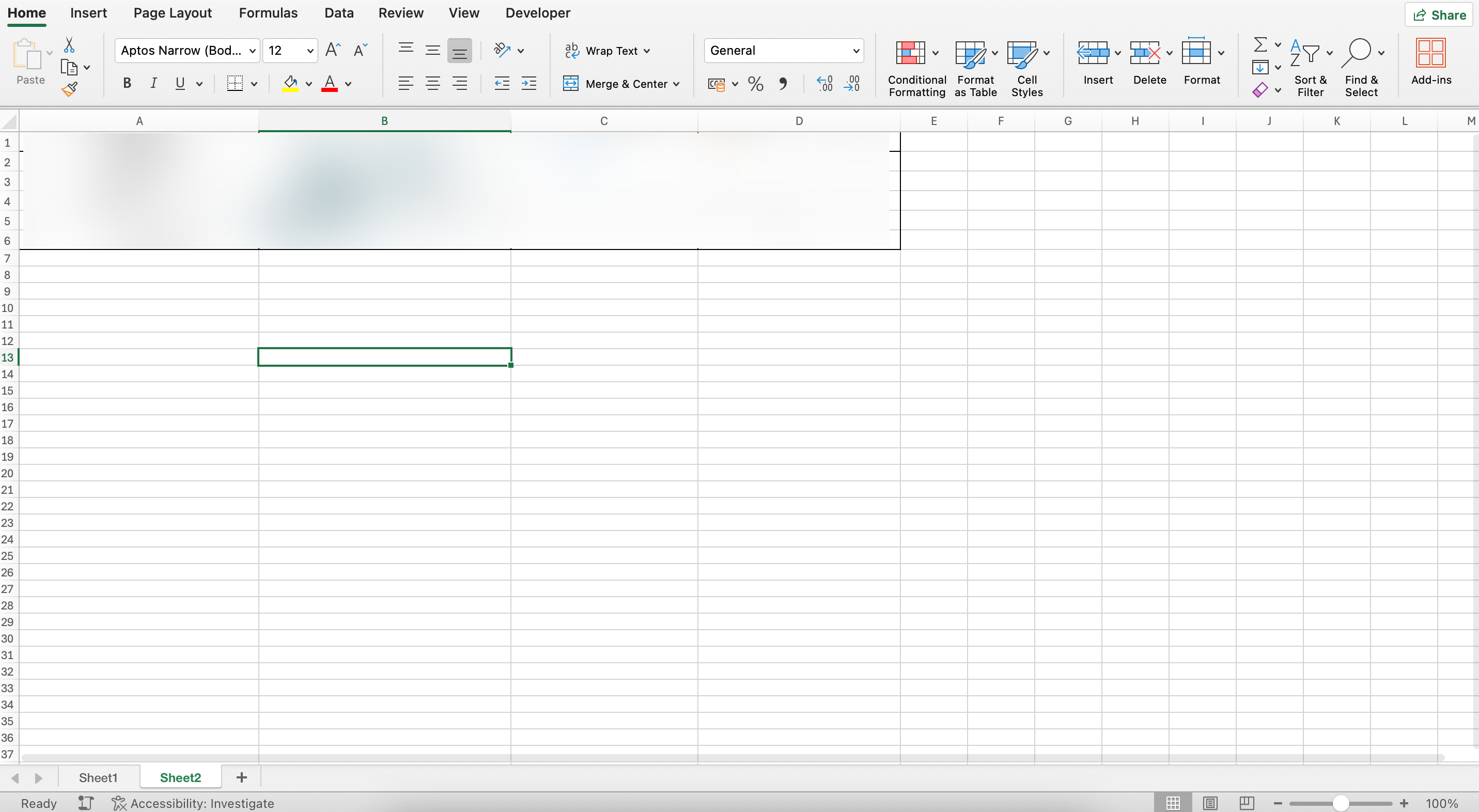
Task: Click the AutoSum sigma icon
Action: pyautogui.click(x=1259, y=44)
